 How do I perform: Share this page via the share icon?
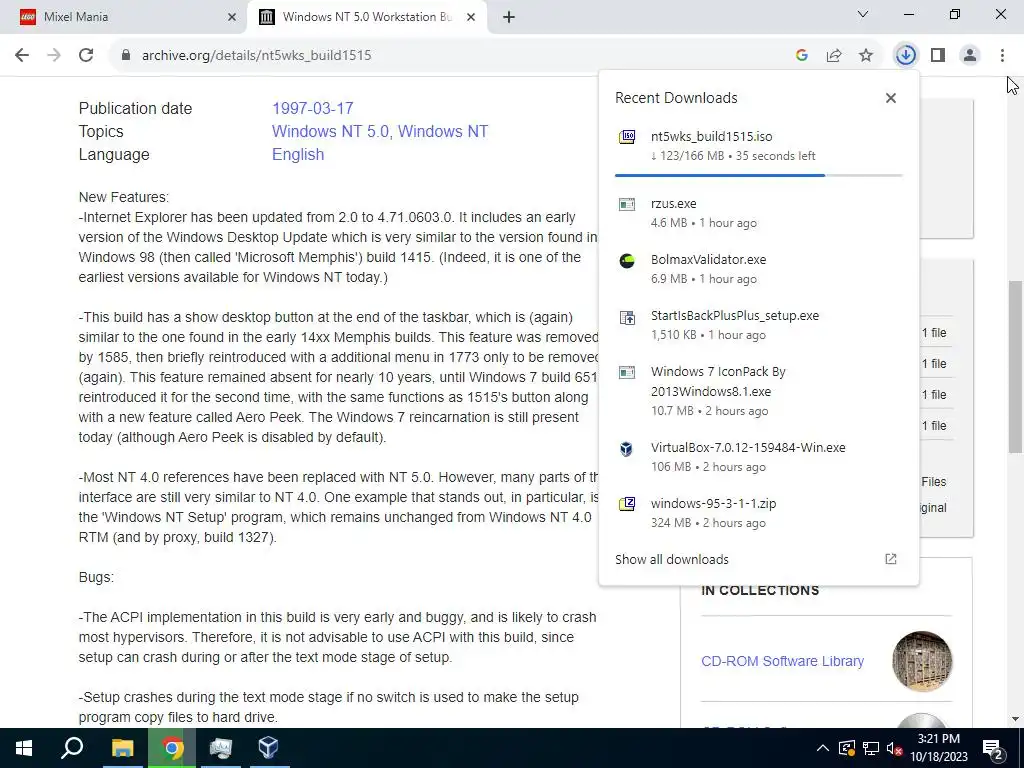(834, 55)
